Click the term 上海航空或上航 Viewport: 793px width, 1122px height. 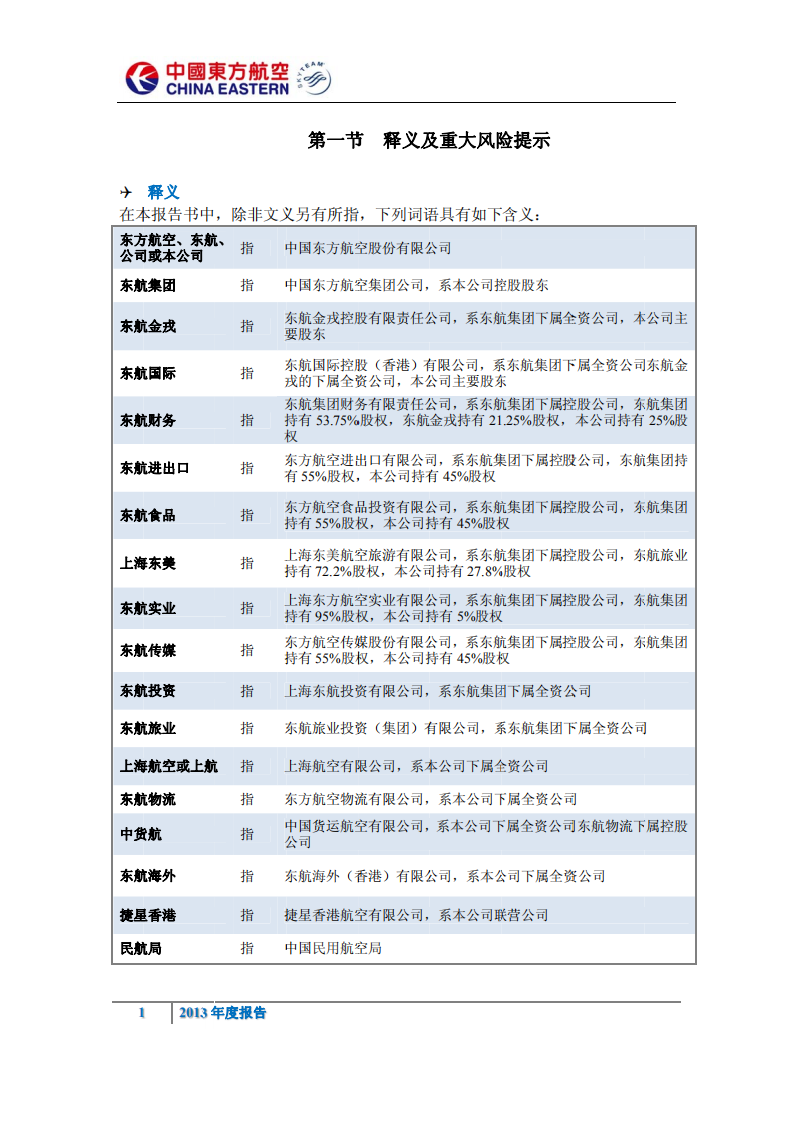[x=168, y=766]
